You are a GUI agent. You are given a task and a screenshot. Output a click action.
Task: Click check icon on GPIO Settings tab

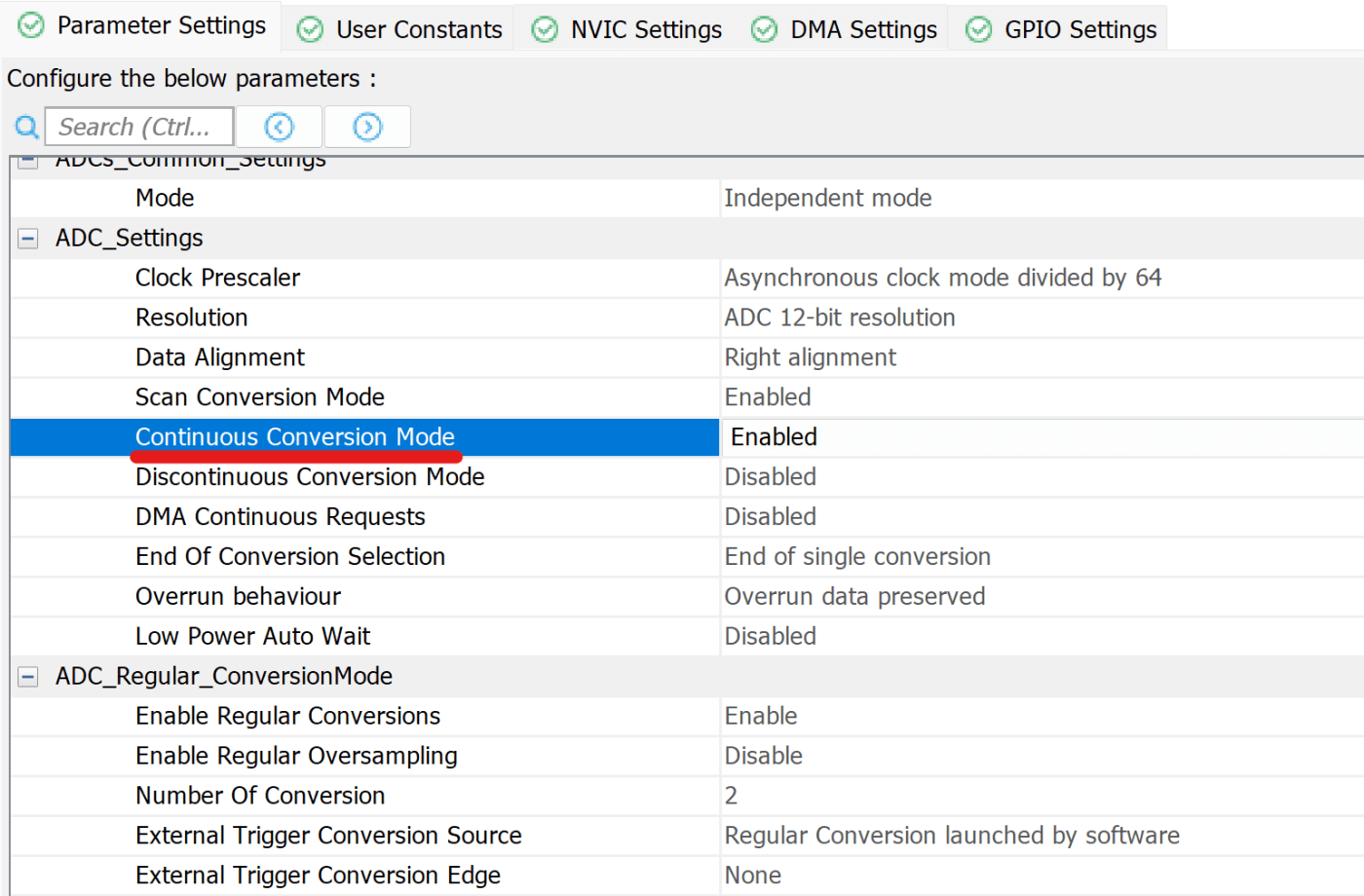(977, 29)
